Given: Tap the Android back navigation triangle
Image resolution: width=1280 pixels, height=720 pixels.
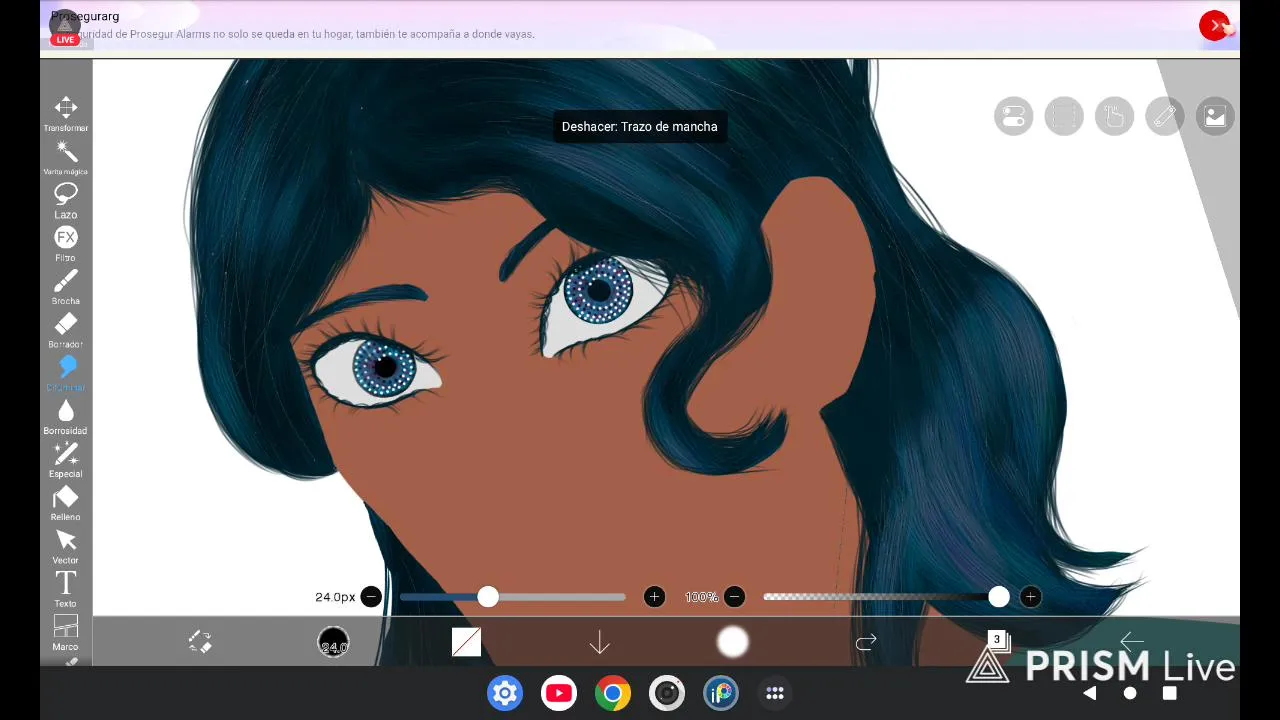Looking at the screenshot, I should coord(1090,693).
